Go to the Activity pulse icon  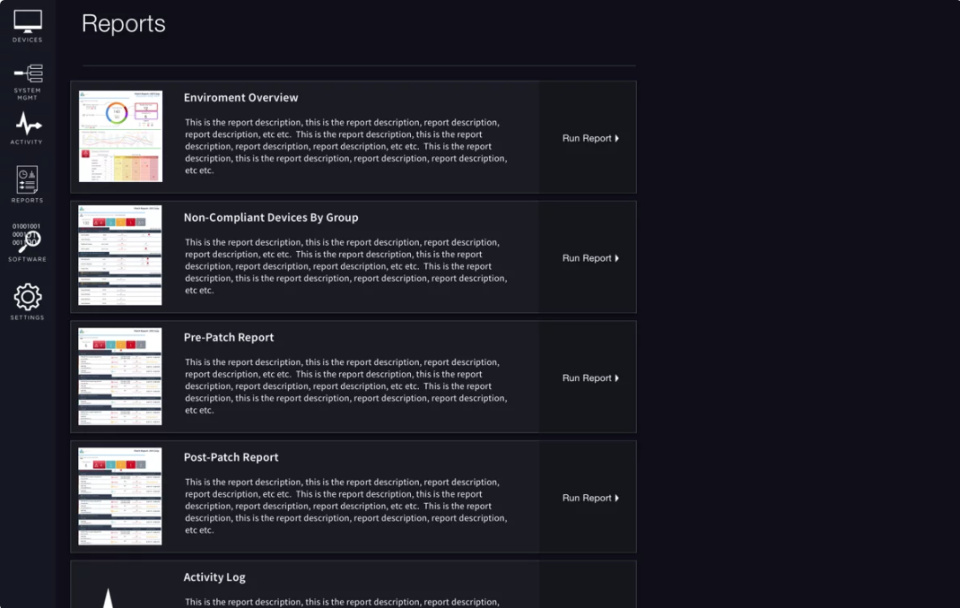pos(27,126)
